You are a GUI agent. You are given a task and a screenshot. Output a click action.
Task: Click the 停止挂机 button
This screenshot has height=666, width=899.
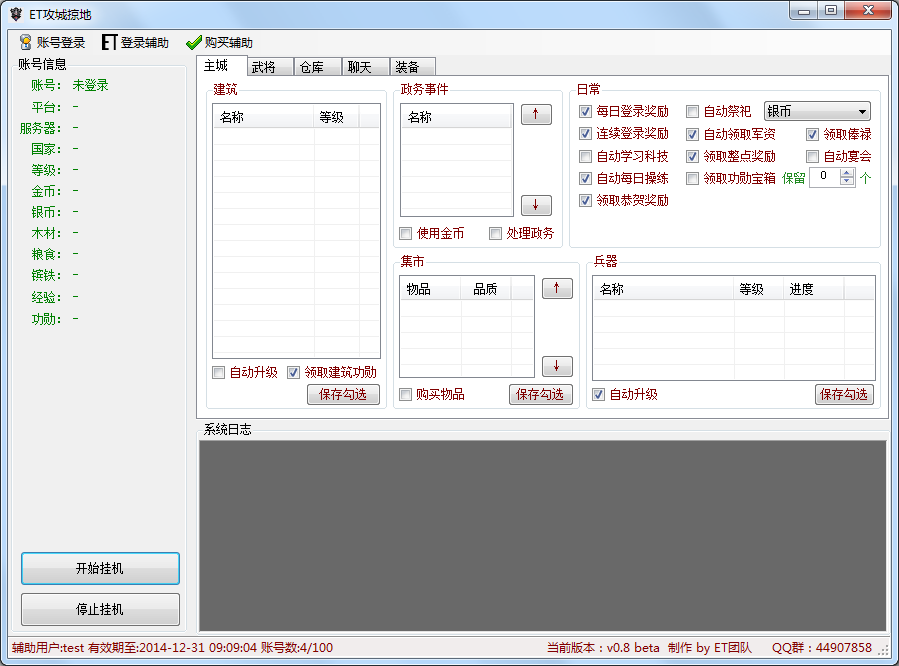point(100,609)
